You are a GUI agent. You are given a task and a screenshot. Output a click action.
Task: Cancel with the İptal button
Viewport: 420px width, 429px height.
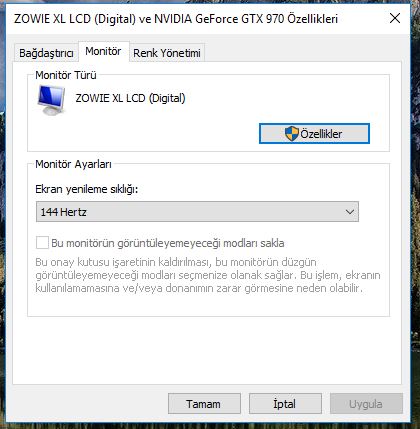tap(285, 404)
